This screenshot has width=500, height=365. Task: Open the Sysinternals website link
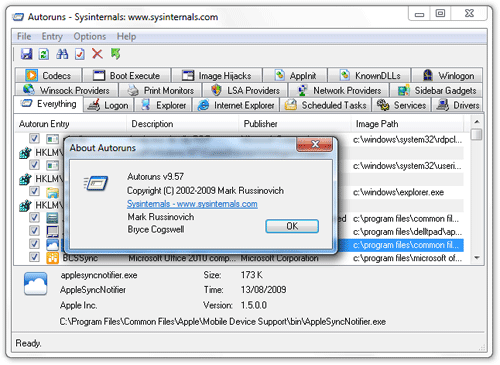(192, 204)
